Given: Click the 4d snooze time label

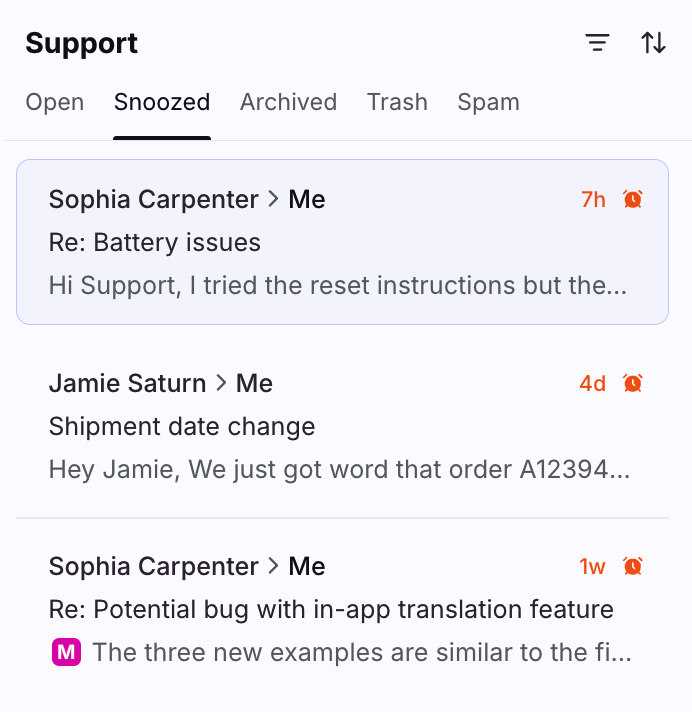Looking at the screenshot, I should click(x=592, y=383).
